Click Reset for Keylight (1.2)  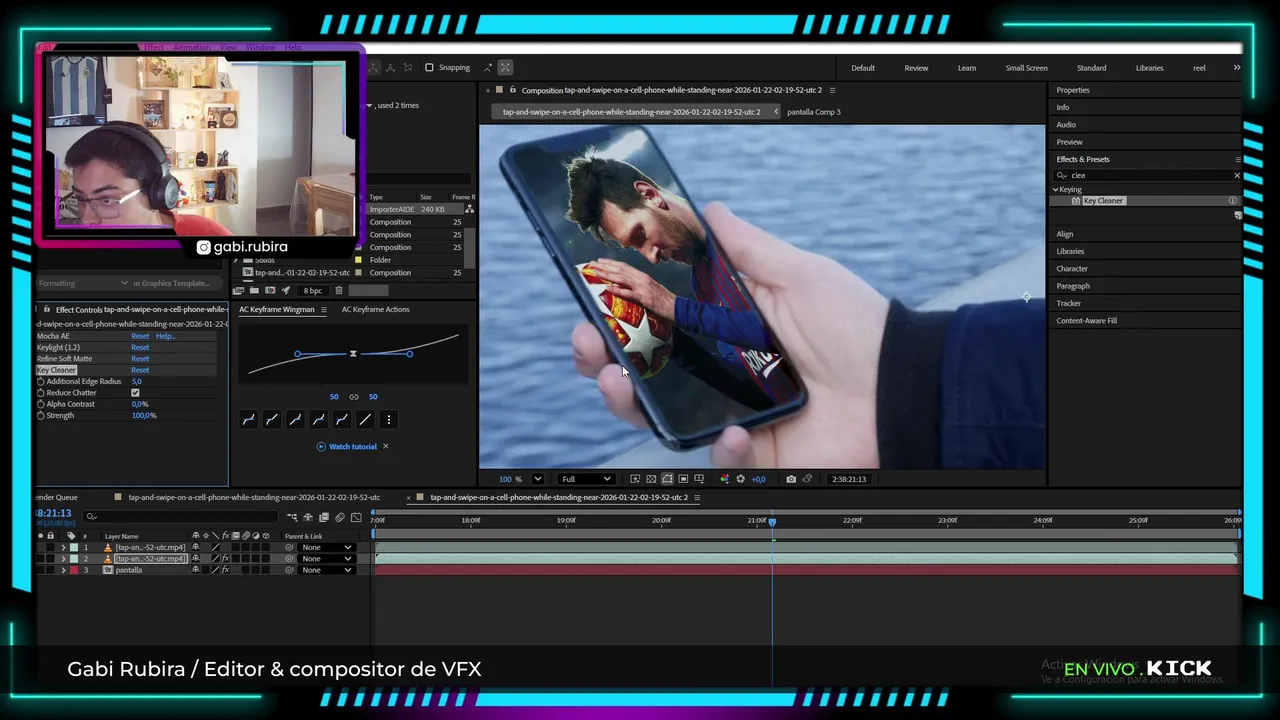point(140,347)
